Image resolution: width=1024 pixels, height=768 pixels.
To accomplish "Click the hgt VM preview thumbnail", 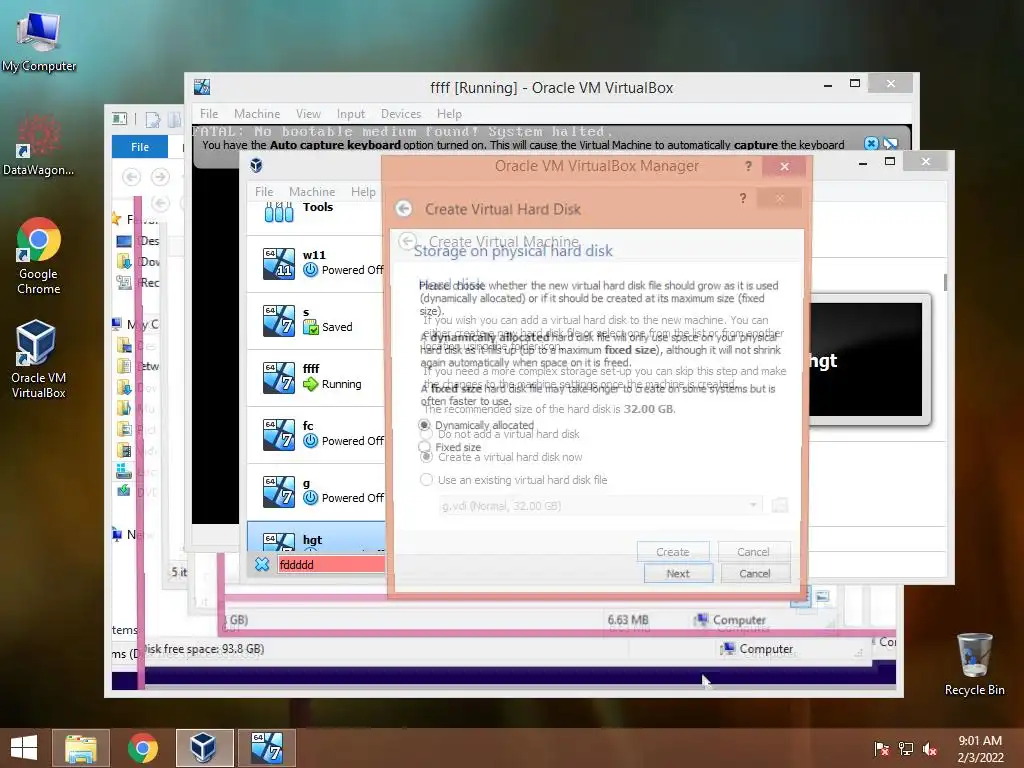I will (866, 359).
